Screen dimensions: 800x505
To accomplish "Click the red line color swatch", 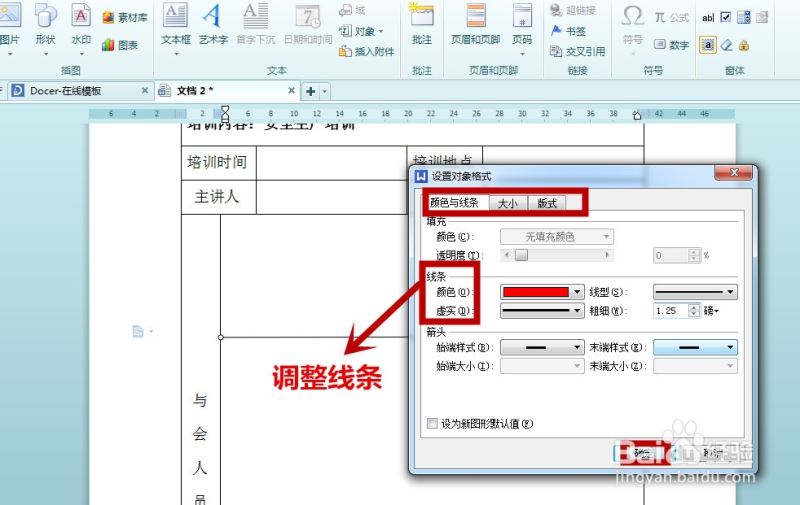I will (x=536, y=292).
